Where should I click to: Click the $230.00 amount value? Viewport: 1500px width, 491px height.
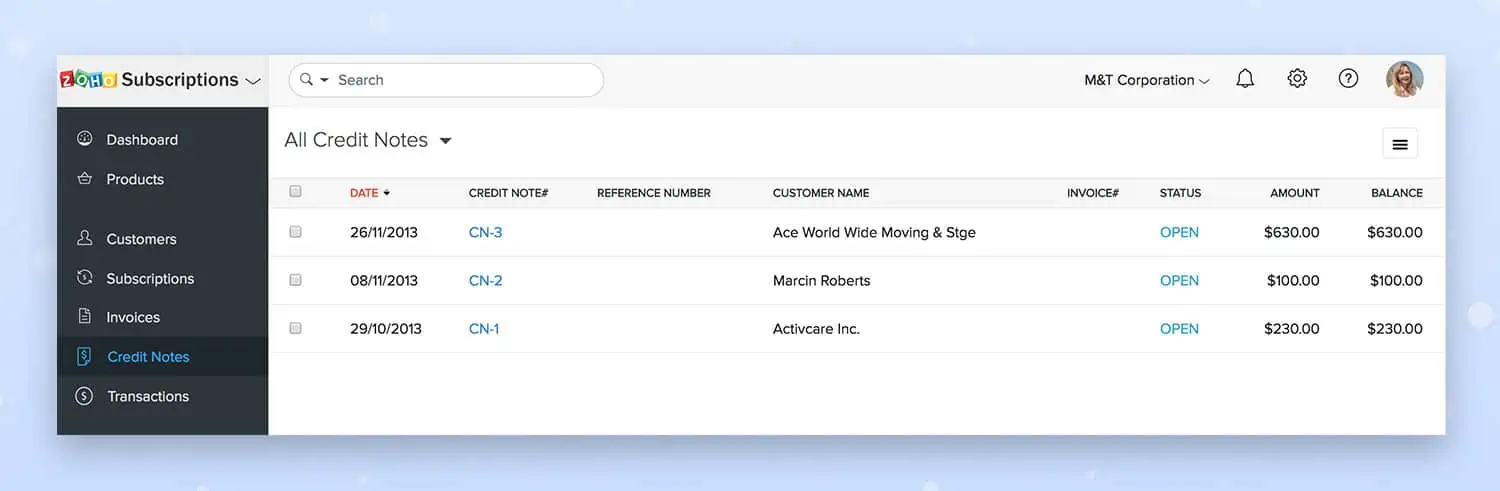[1291, 328]
